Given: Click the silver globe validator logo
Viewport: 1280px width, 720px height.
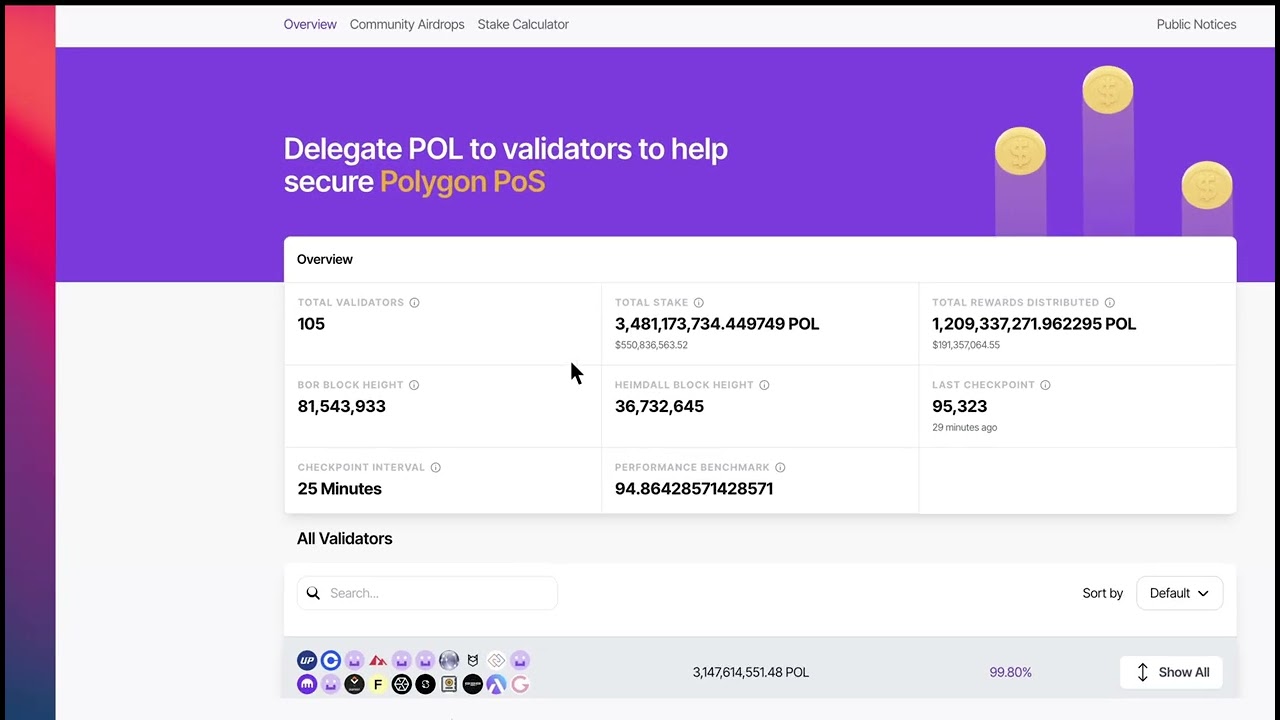Looking at the screenshot, I should (x=449, y=660).
